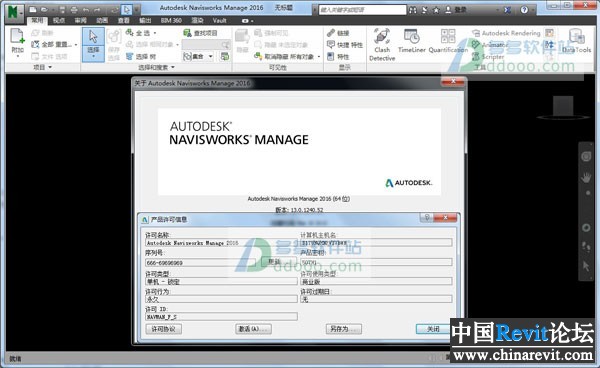600x368 pixels.
Task: Click the 另存为 (Save As) button
Action: 344,329
